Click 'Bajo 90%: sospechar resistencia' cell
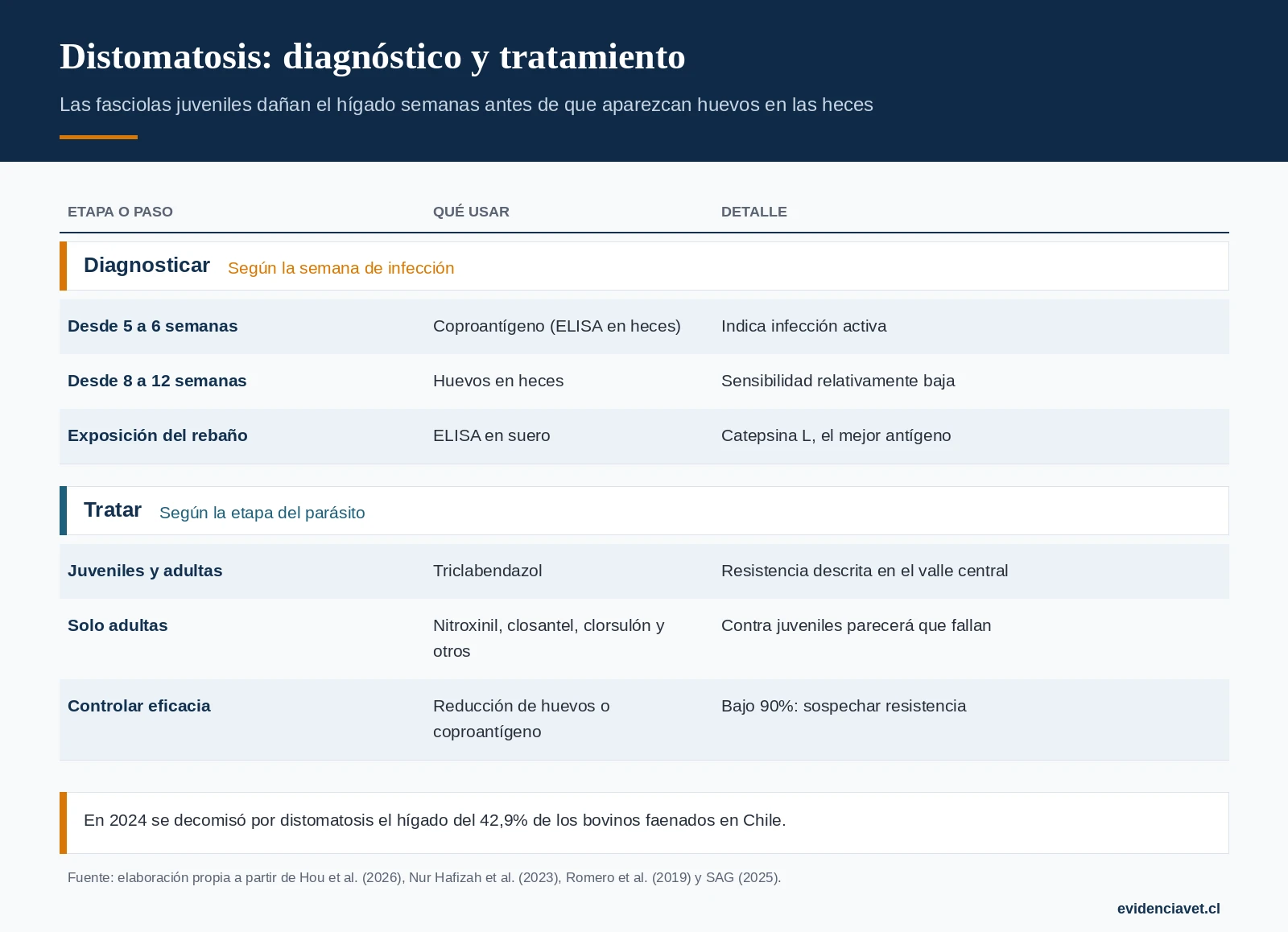Image resolution: width=1288 pixels, height=932 pixels. click(844, 706)
